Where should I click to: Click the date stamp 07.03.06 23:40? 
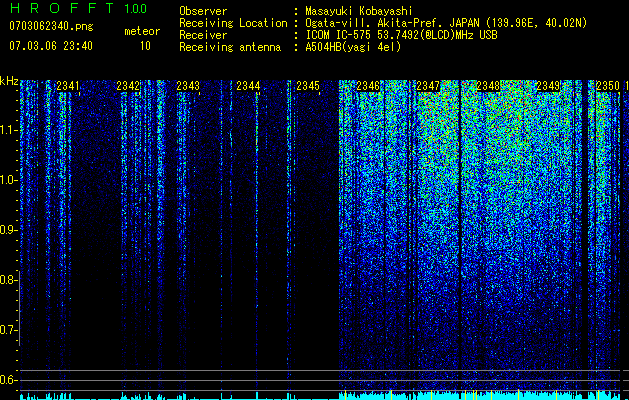pos(51,46)
